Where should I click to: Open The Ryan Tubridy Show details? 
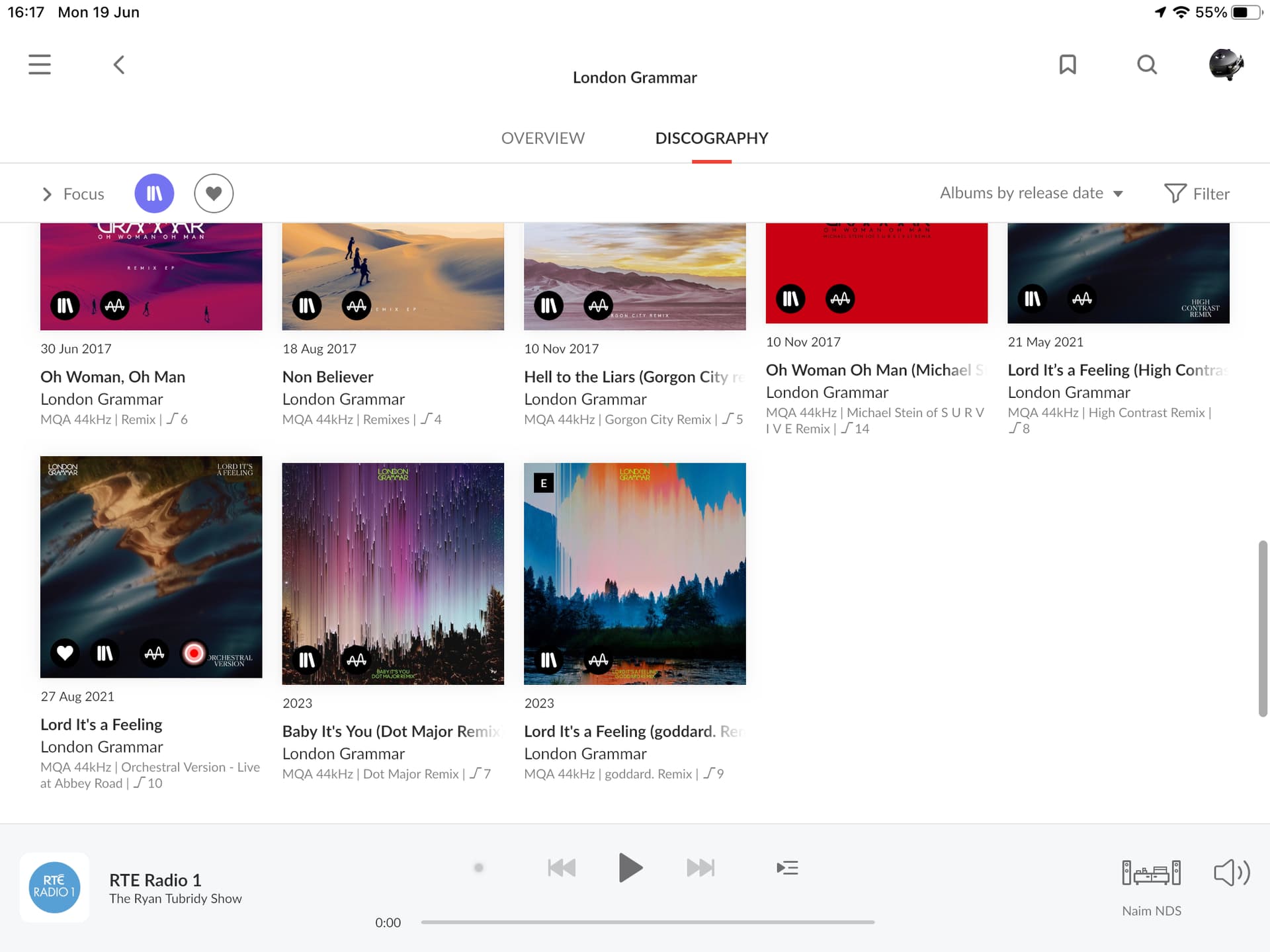point(175,898)
